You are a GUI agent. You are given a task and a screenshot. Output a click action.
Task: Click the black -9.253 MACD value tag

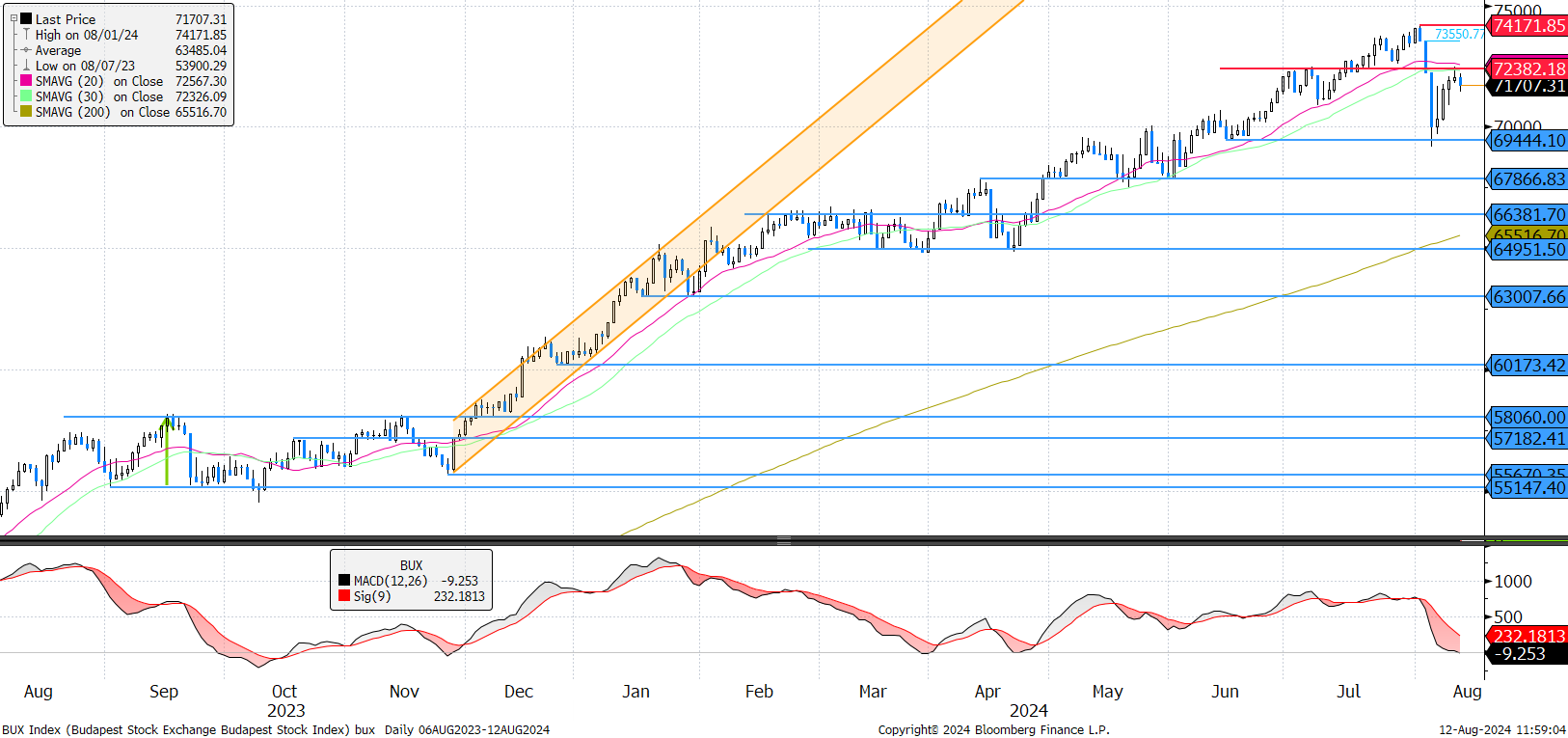pos(1528,654)
